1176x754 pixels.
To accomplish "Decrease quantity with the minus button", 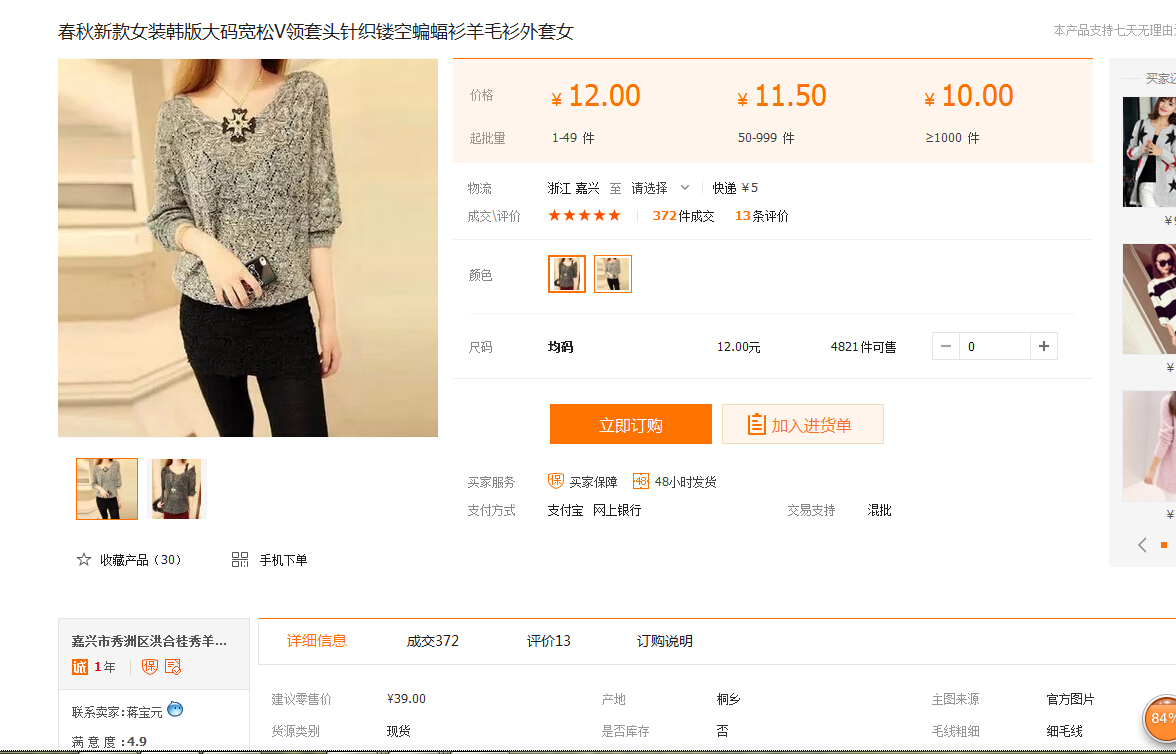I will [x=946, y=346].
